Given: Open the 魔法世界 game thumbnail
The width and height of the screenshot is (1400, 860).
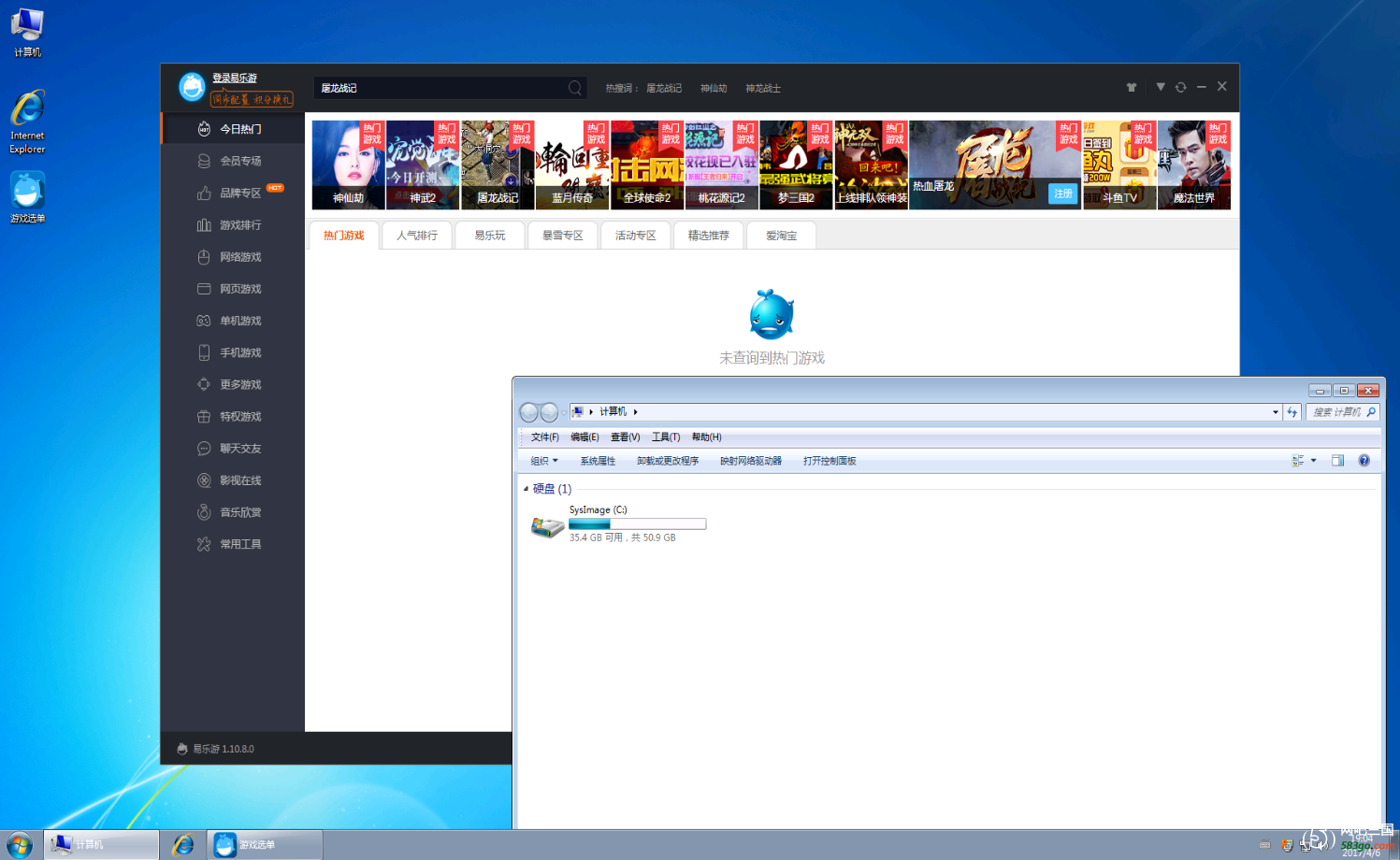Looking at the screenshot, I should tap(1194, 165).
